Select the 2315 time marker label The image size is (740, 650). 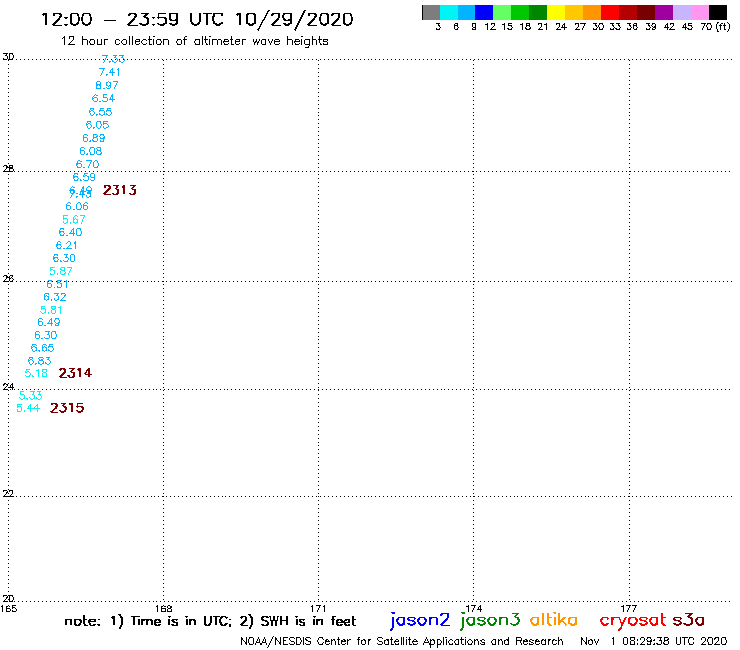tap(67, 408)
